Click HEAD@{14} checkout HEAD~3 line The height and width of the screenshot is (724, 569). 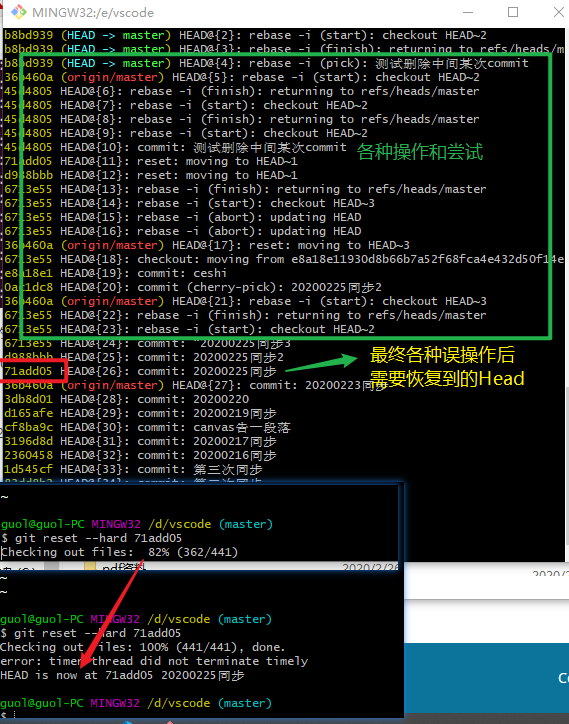click(x=189, y=203)
